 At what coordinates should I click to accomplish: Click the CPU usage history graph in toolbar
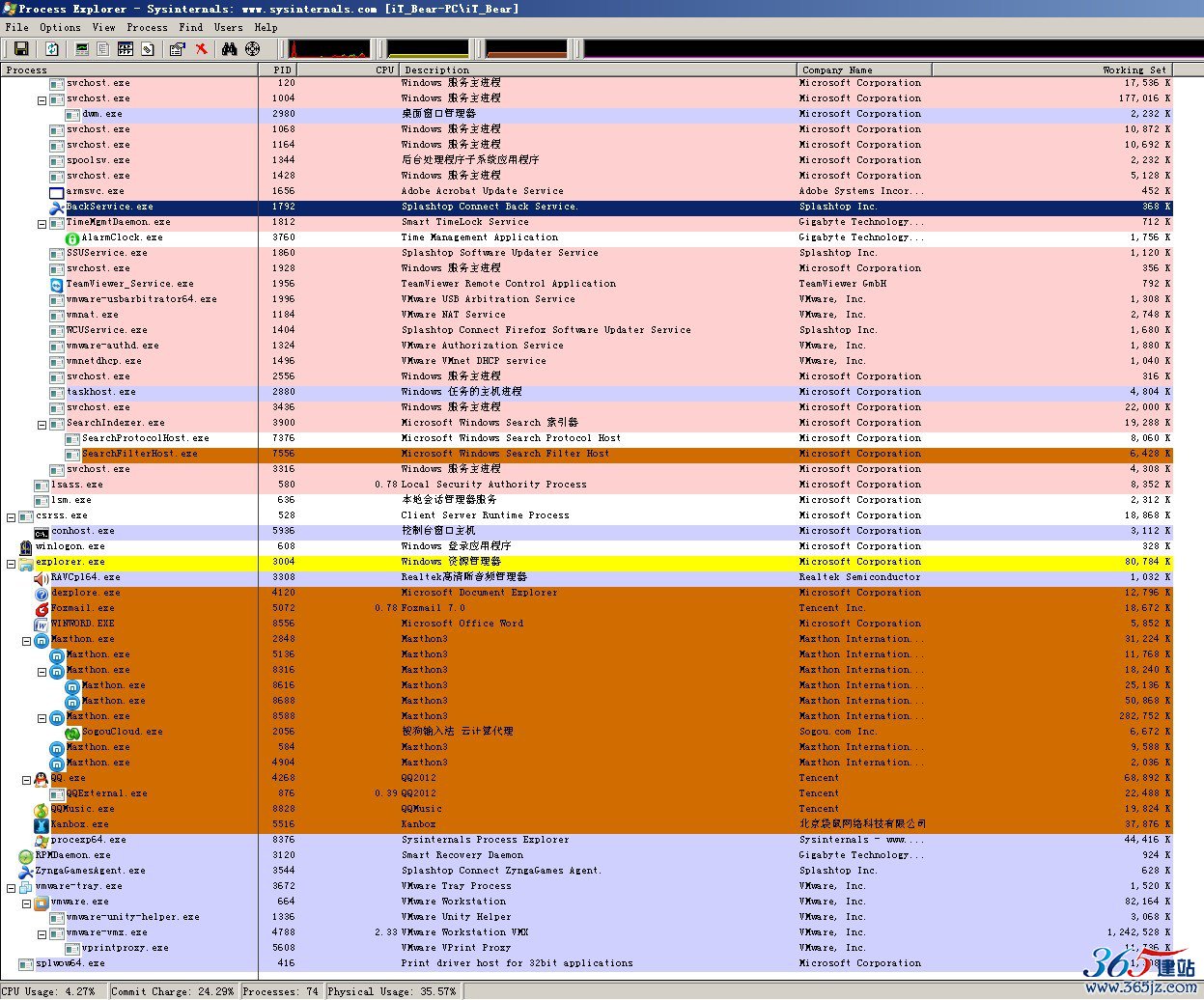coord(329,48)
